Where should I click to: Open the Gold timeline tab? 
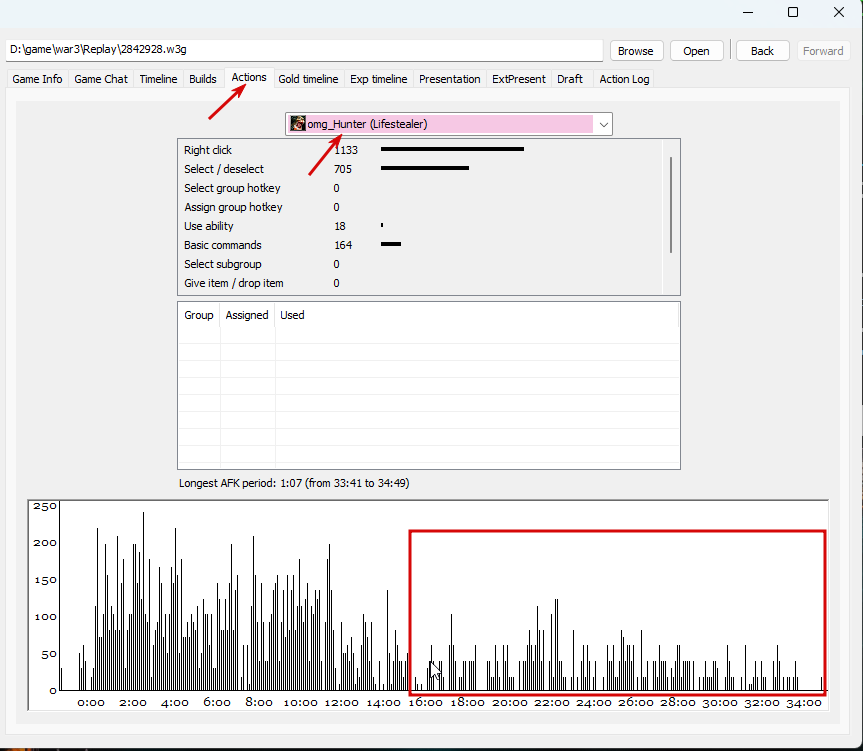click(x=308, y=79)
